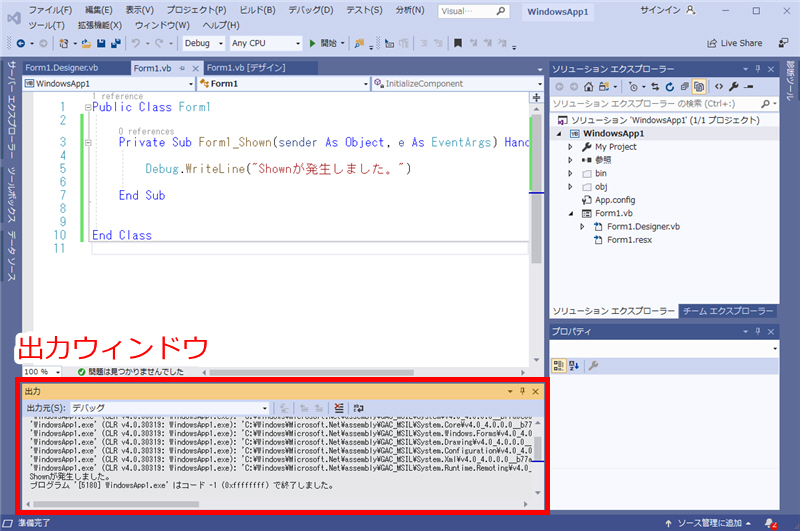800x531 pixels.
Task: Click the Solution Explorer search field
Action: pos(655,103)
